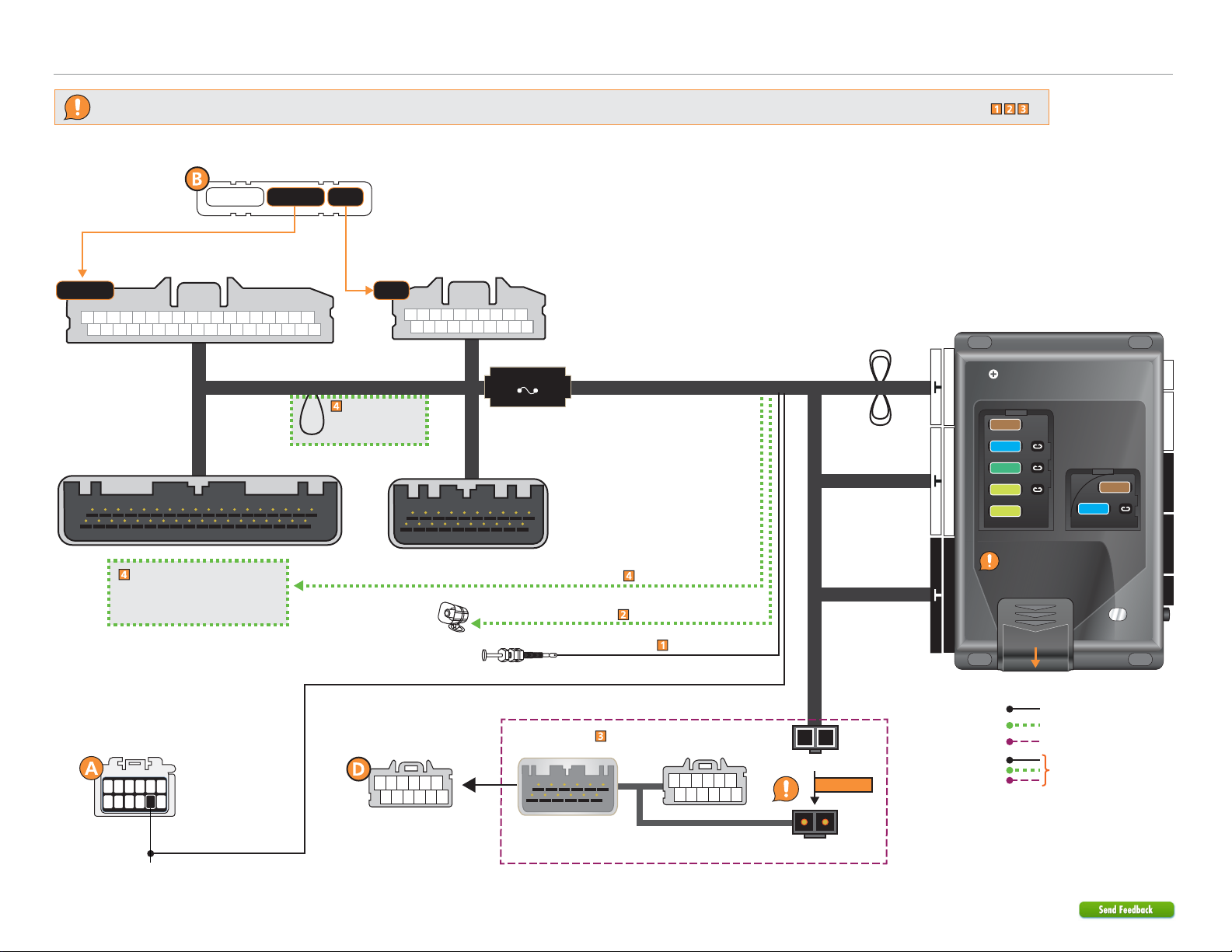Click the orange connector D badge

(358, 769)
